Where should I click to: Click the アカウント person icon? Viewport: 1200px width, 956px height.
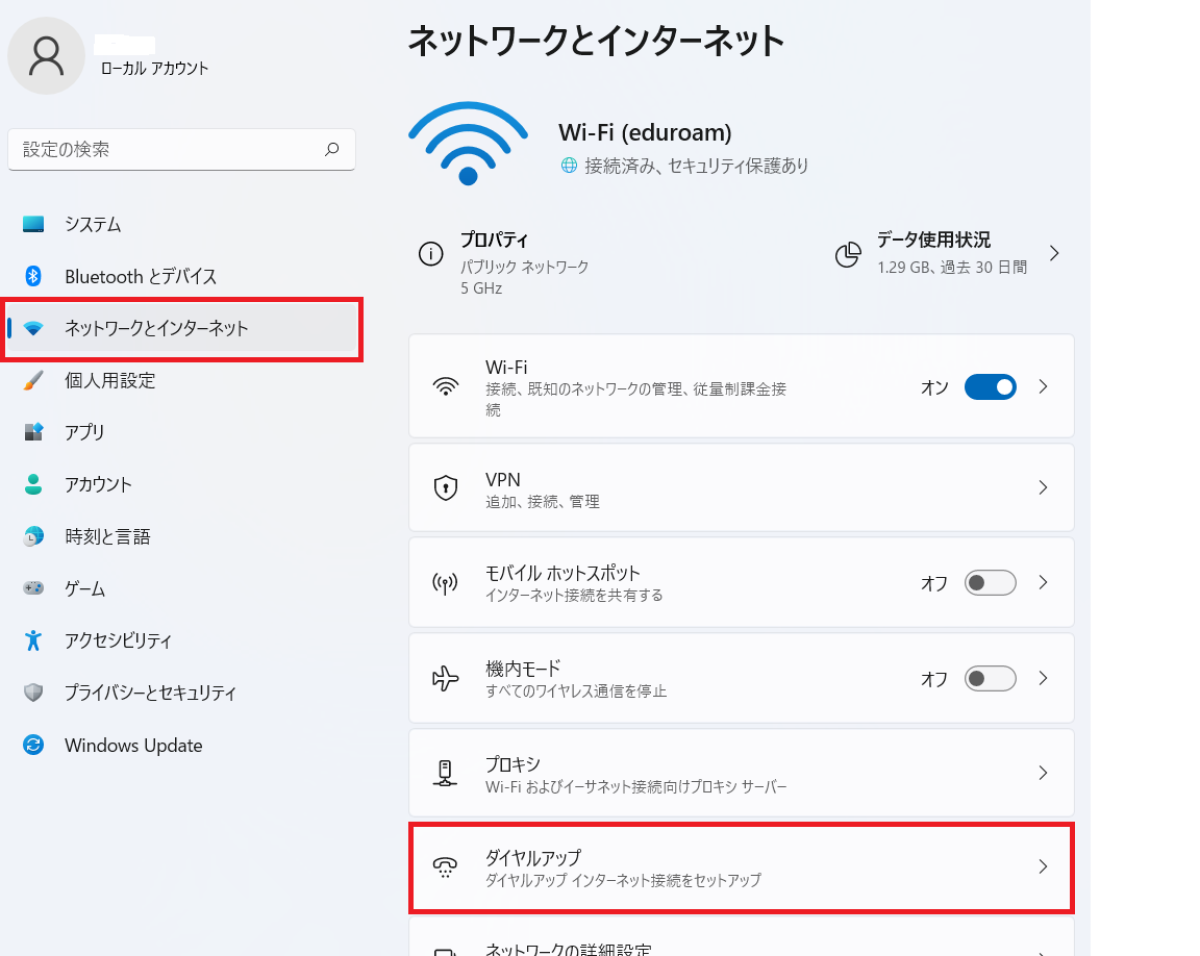coord(34,484)
